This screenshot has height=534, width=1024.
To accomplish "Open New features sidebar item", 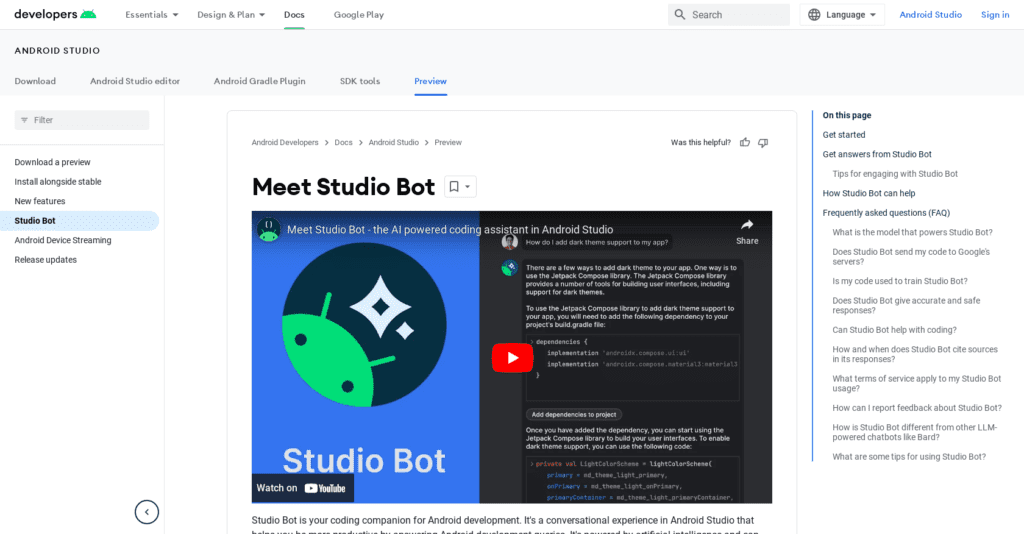I will [x=40, y=201].
